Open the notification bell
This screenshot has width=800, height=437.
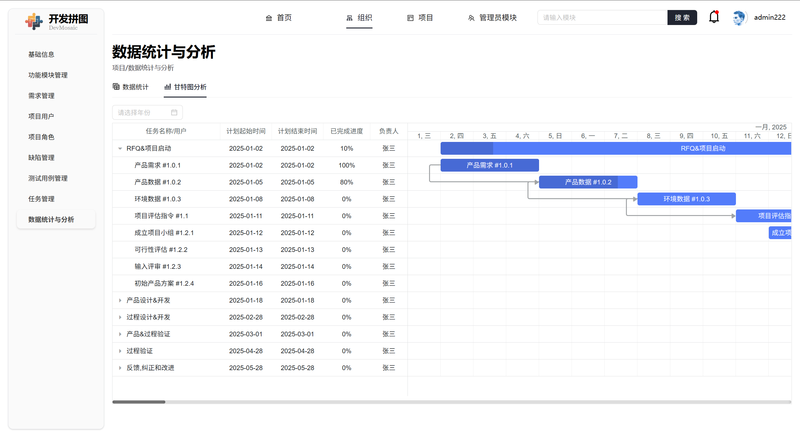tap(714, 17)
